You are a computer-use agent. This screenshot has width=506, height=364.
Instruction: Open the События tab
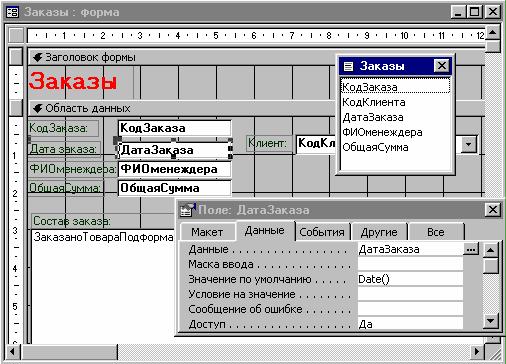322,232
